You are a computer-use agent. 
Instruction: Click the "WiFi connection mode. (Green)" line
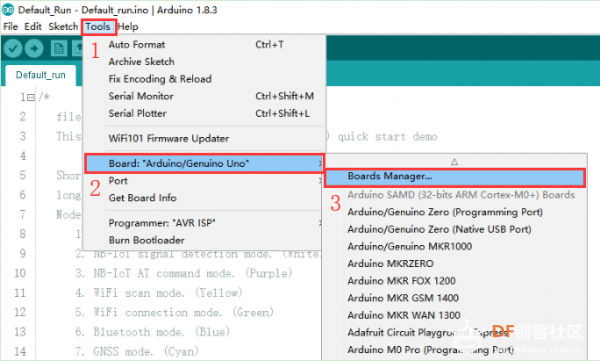[x=174, y=313]
